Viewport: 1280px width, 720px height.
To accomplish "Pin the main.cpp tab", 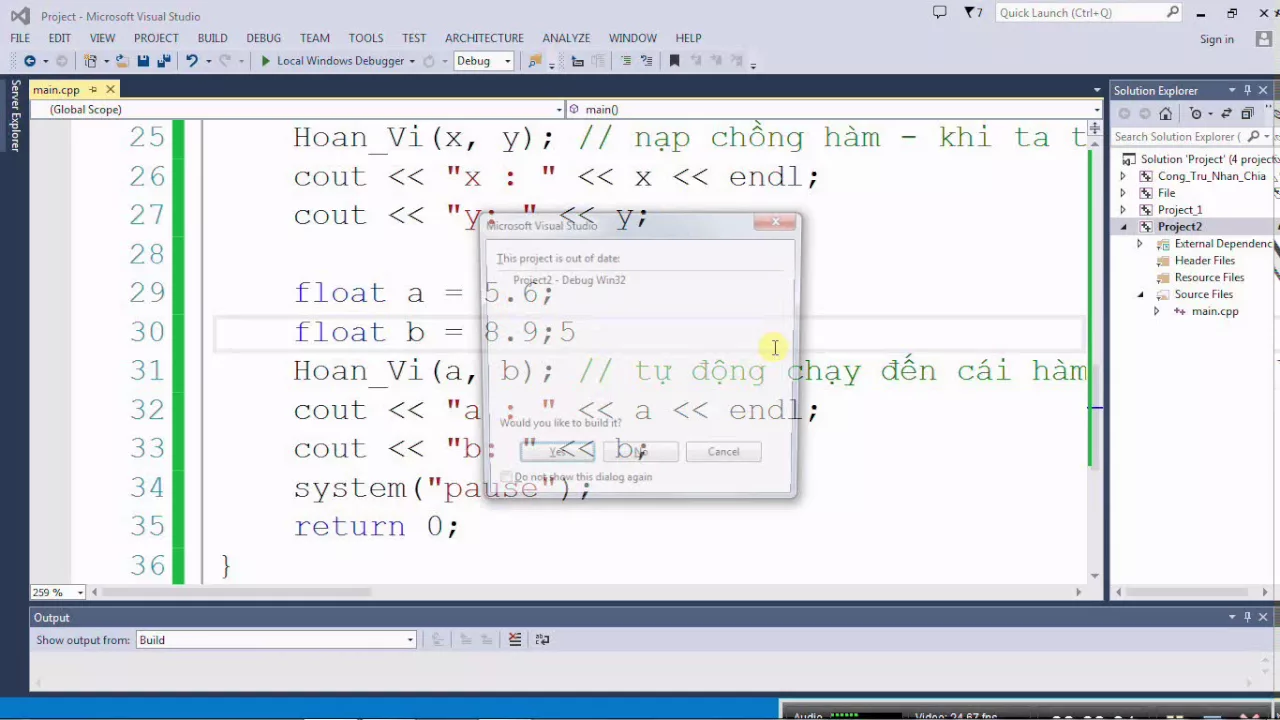I will (94, 90).
